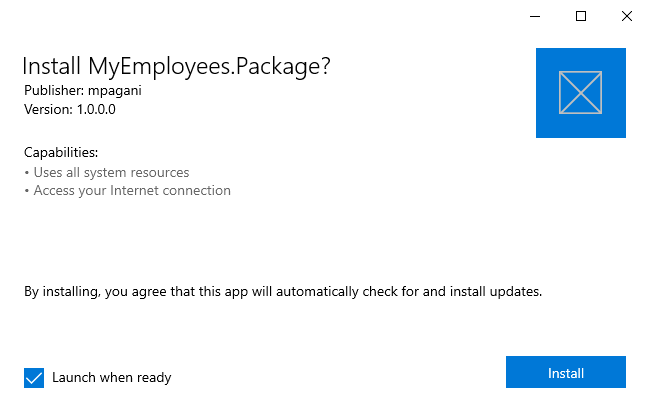Click "Uses all system resources" capability
This screenshot has width=650, height=418.
(x=111, y=172)
